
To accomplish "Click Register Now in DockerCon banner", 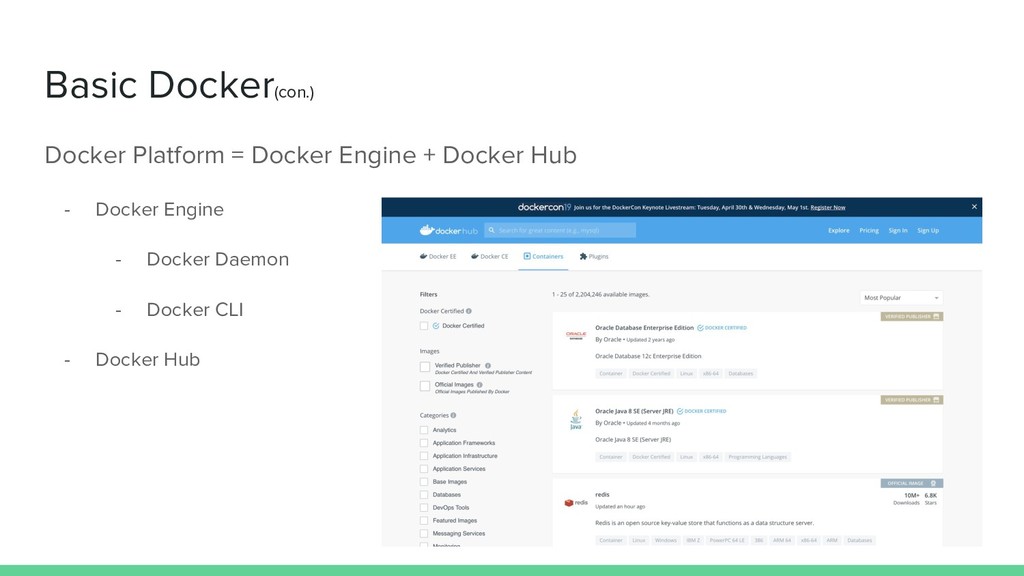I will point(827,208).
